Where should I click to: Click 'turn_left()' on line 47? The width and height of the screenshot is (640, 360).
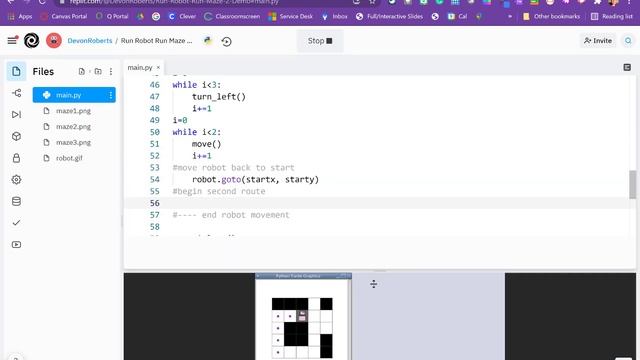(219, 97)
